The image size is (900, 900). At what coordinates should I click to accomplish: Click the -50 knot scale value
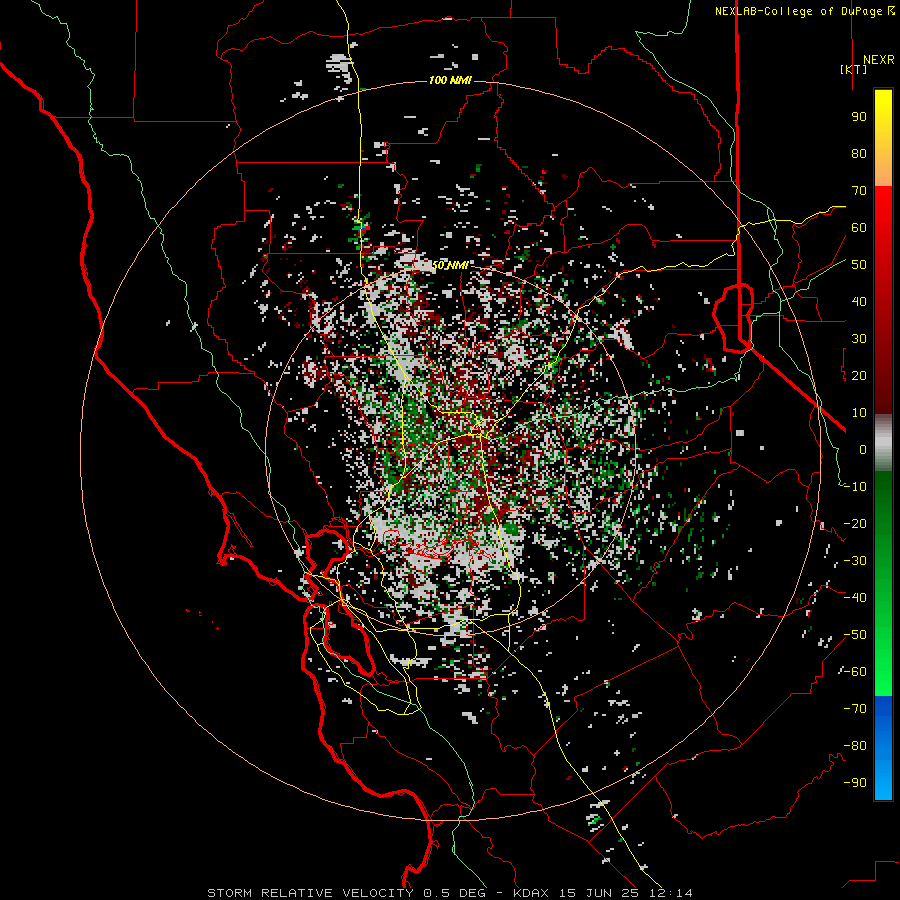[x=855, y=635]
